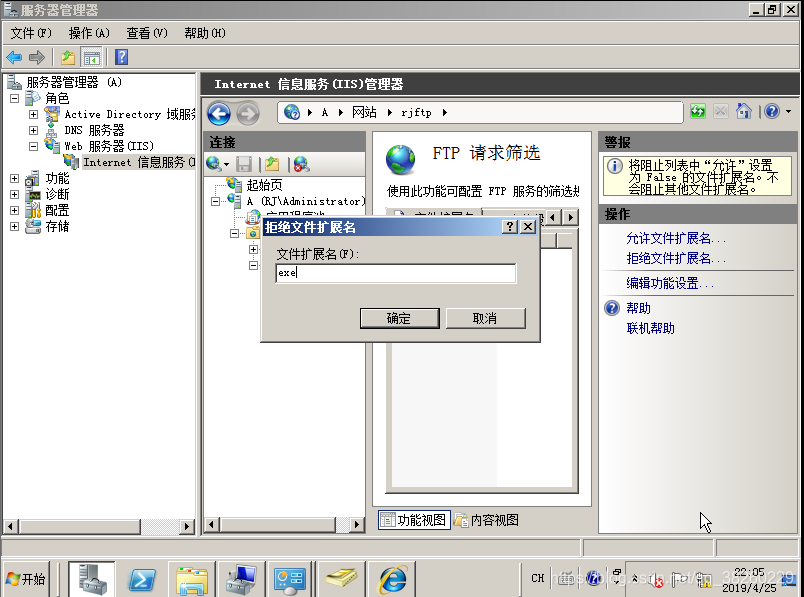Click the globe icon in the IIS address bar
The height and width of the screenshot is (597, 804).
292,112
